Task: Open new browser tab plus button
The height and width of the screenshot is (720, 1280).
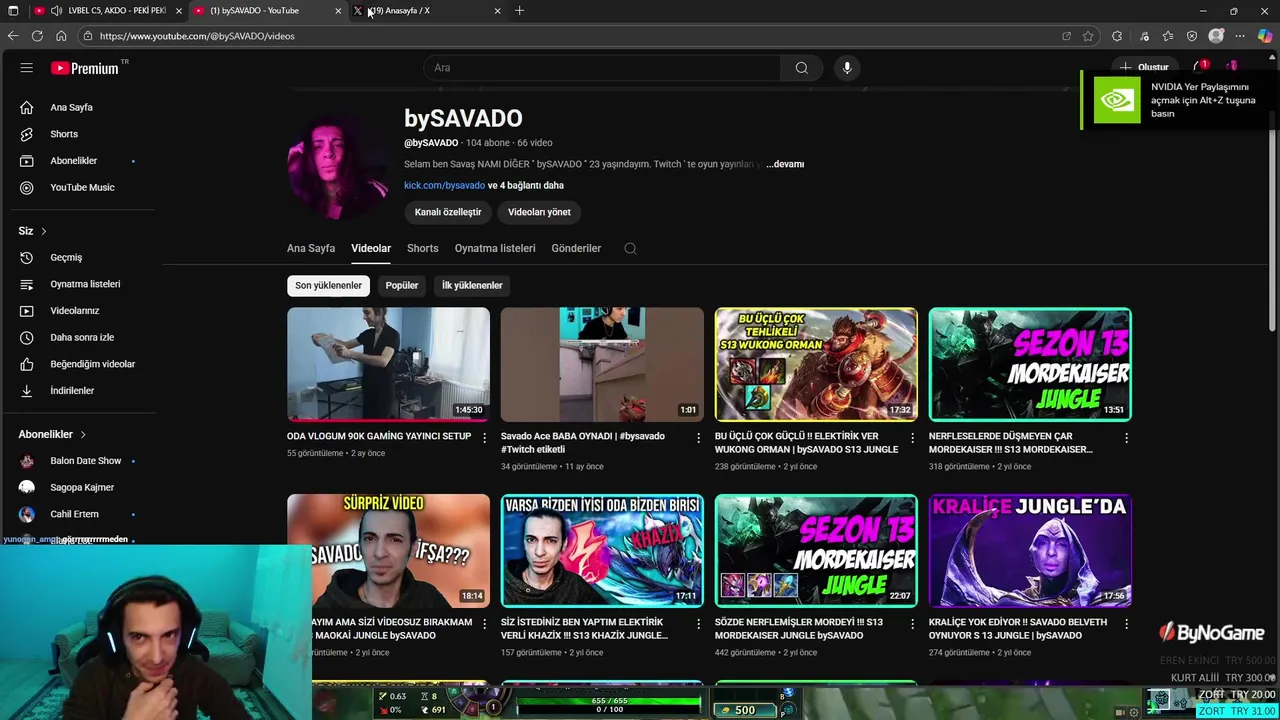Action: point(519,10)
